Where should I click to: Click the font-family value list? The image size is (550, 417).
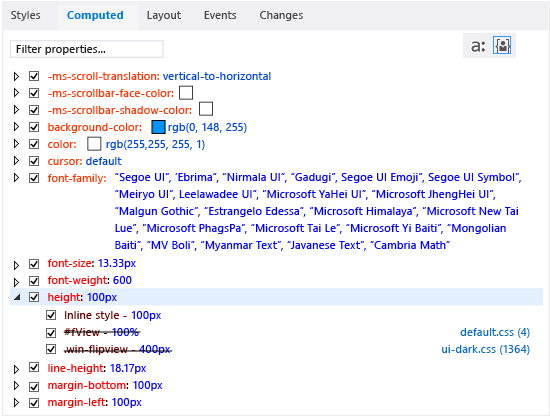pos(318,211)
